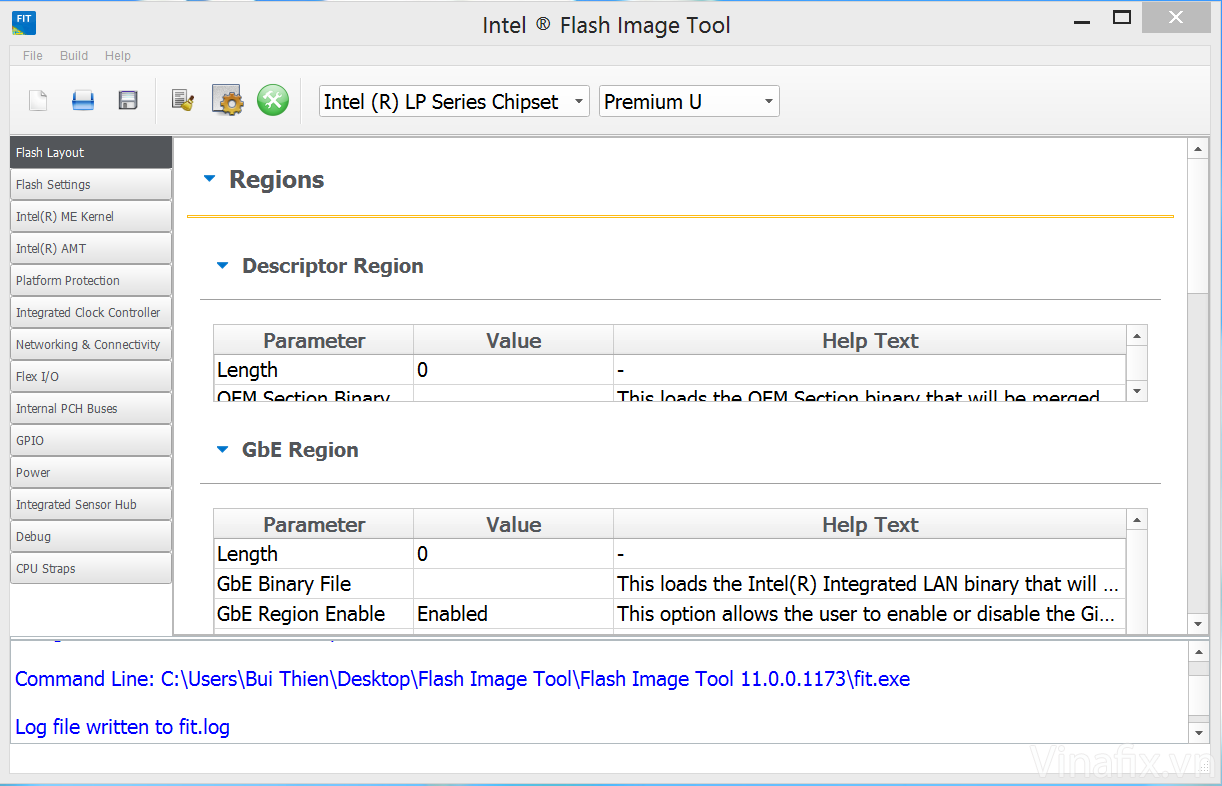The width and height of the screenshot is (1222, 786).
Task: Click the green Build image icon
Action: 273,100
